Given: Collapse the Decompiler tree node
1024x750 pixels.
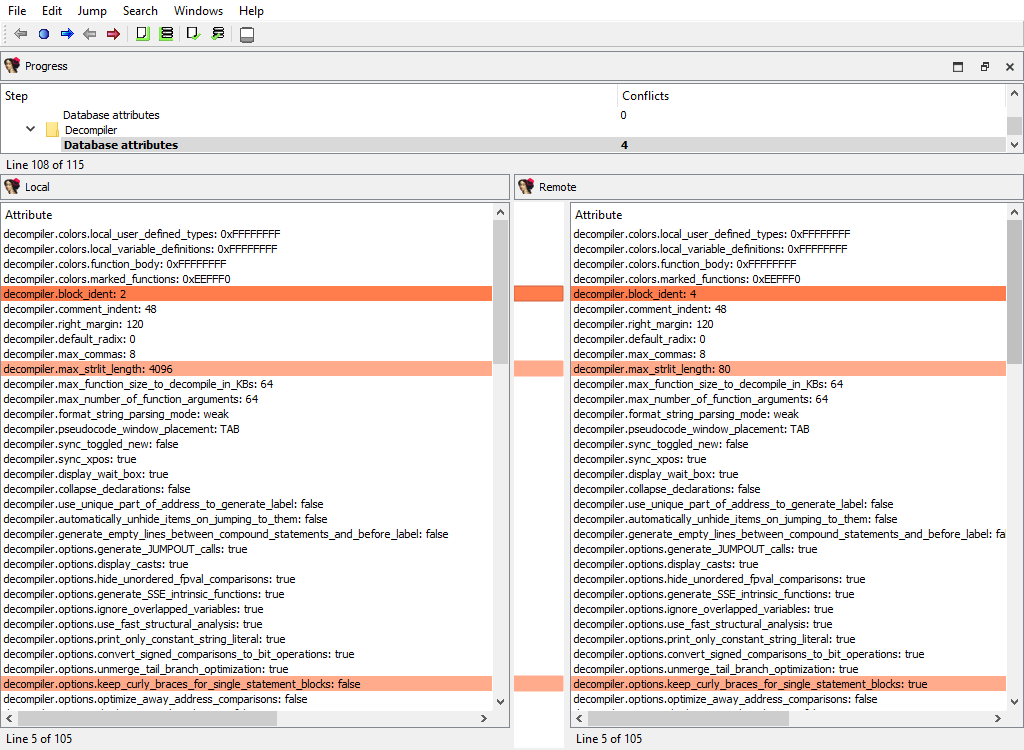Looking at the screenshot, I should (31, 130).
